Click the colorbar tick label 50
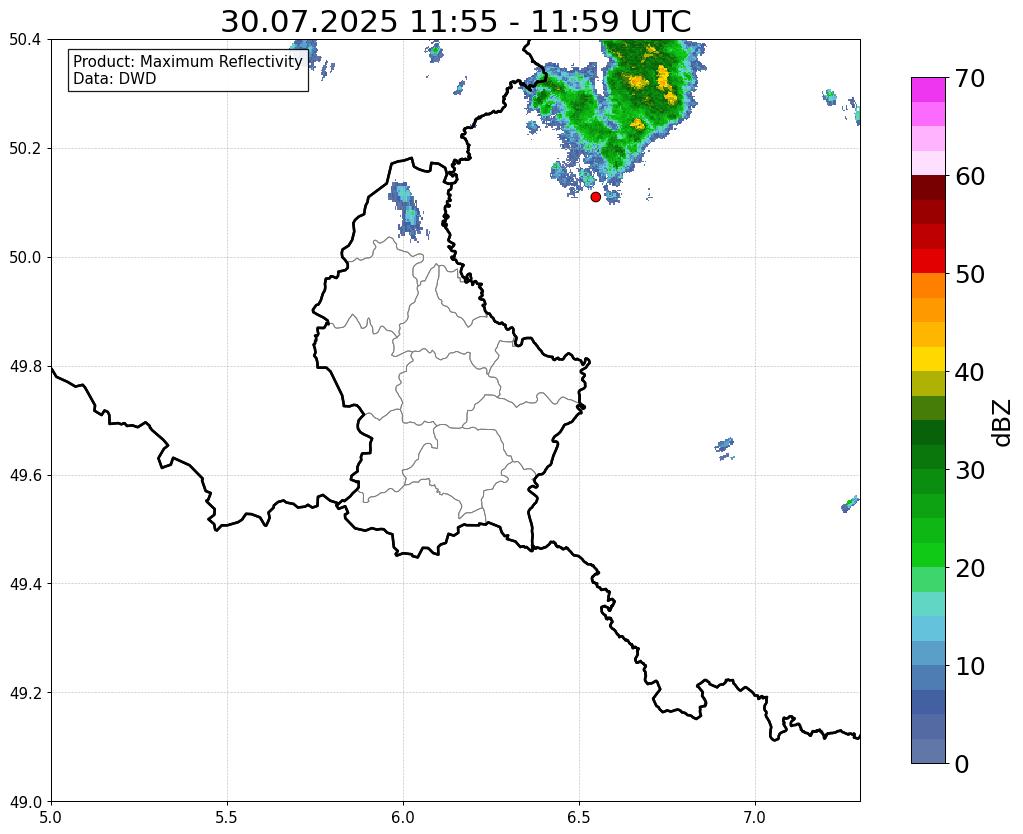 click(x=970, y=274)
